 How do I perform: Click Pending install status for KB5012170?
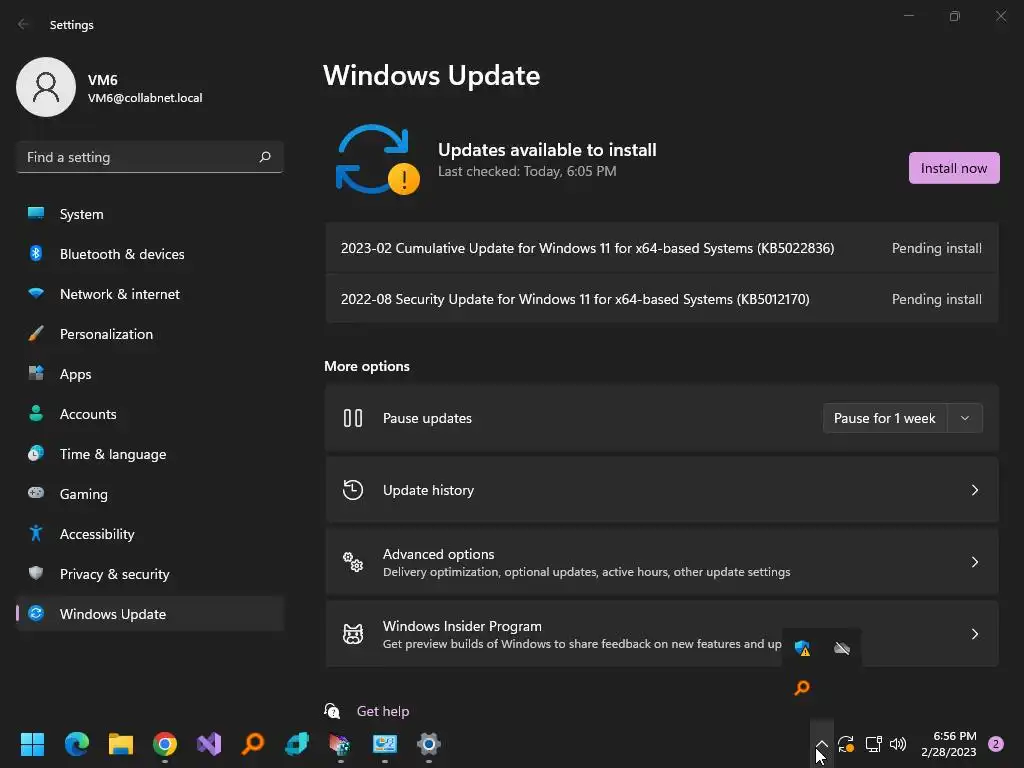[936, 299]
